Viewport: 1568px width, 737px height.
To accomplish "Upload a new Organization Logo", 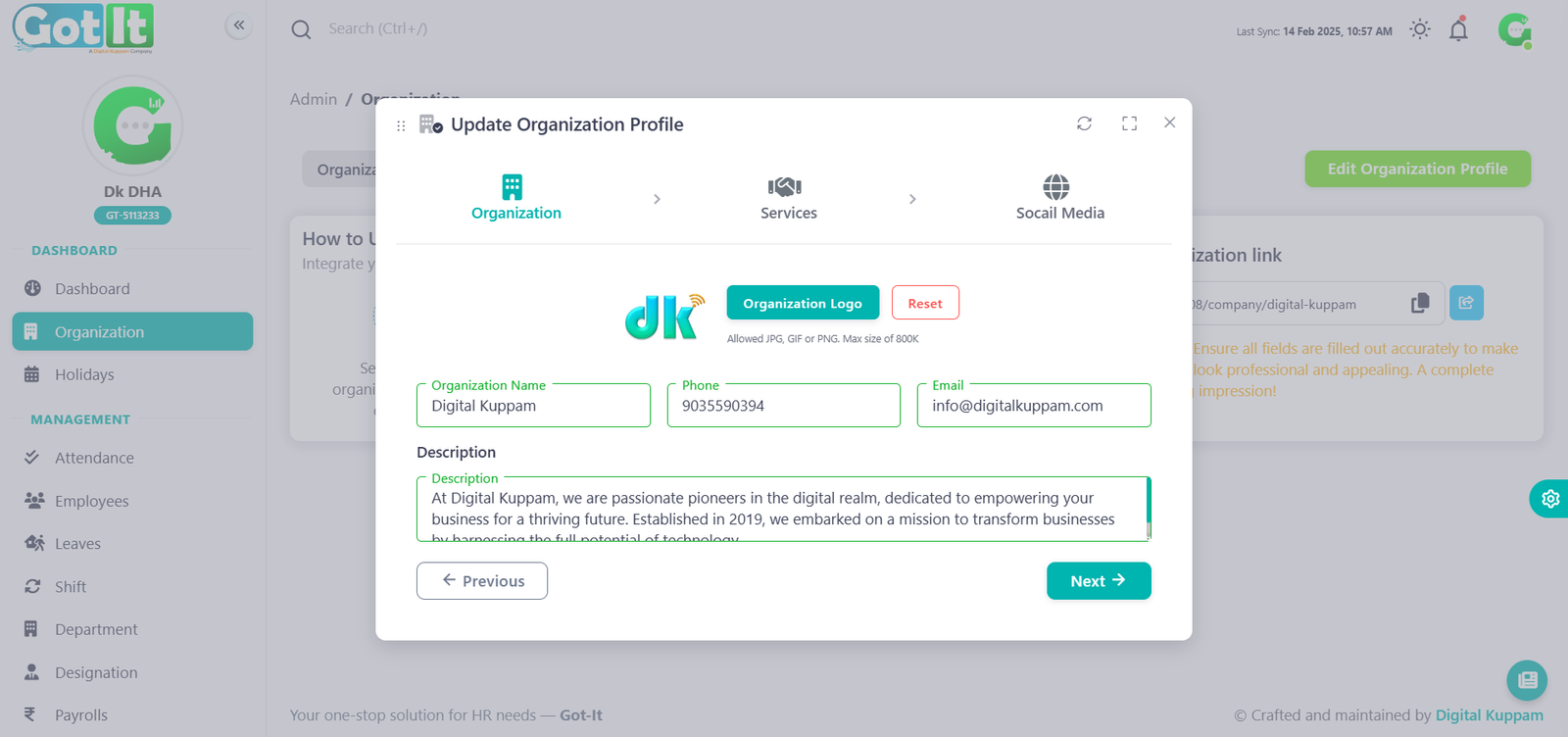I will click(x=802, y=303).
